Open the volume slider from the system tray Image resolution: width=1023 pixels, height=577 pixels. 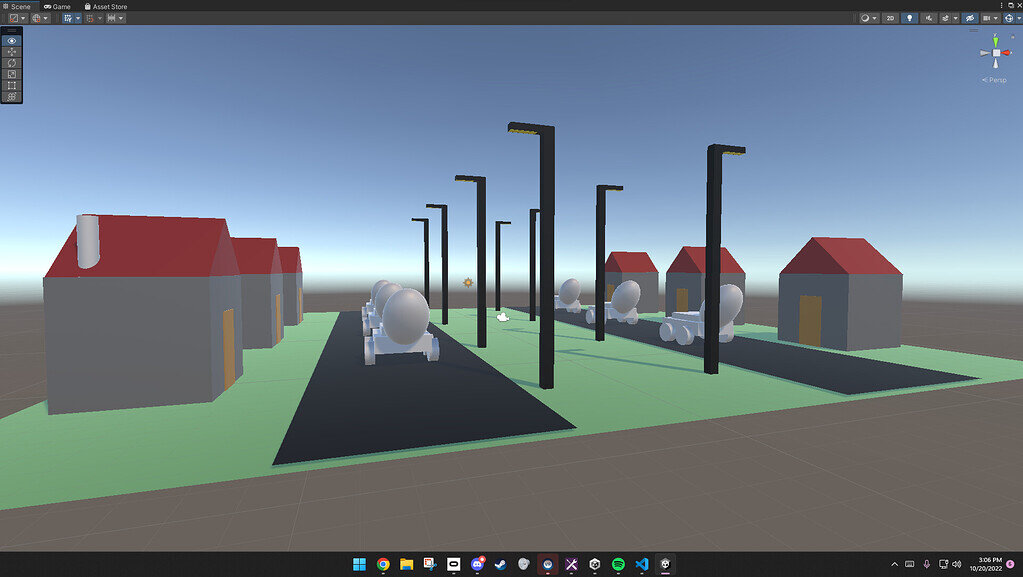pyautogui.click(x=956, y=565)
